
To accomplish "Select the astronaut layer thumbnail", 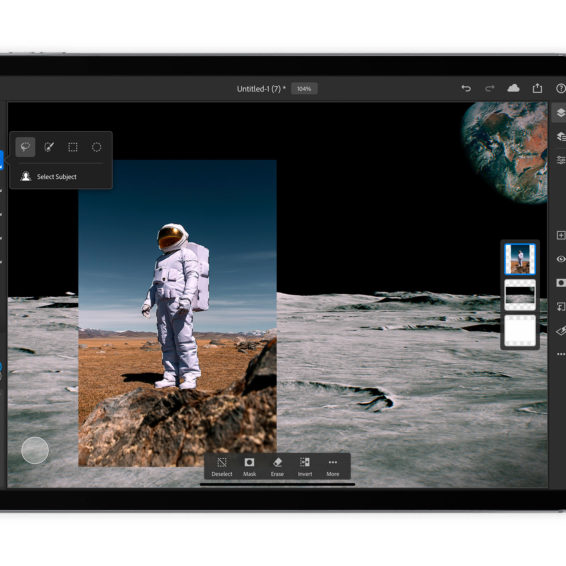I will [520, 259].
